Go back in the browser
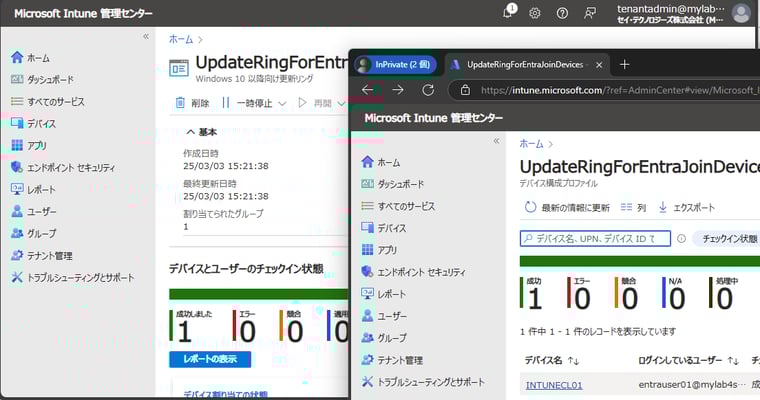 click(367, 90)
